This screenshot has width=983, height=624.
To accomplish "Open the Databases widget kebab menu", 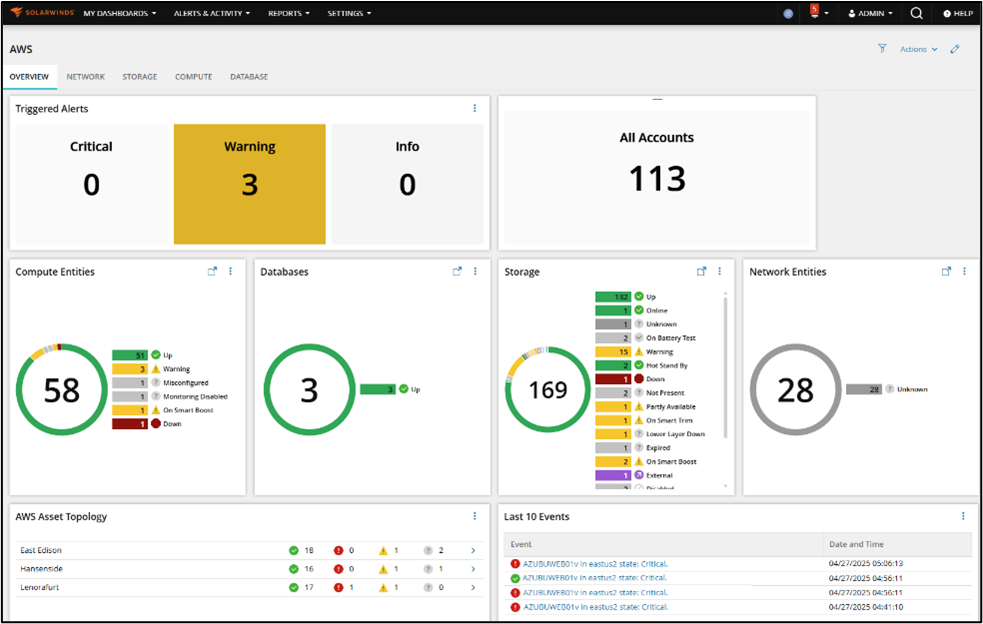I will (475, 272).
